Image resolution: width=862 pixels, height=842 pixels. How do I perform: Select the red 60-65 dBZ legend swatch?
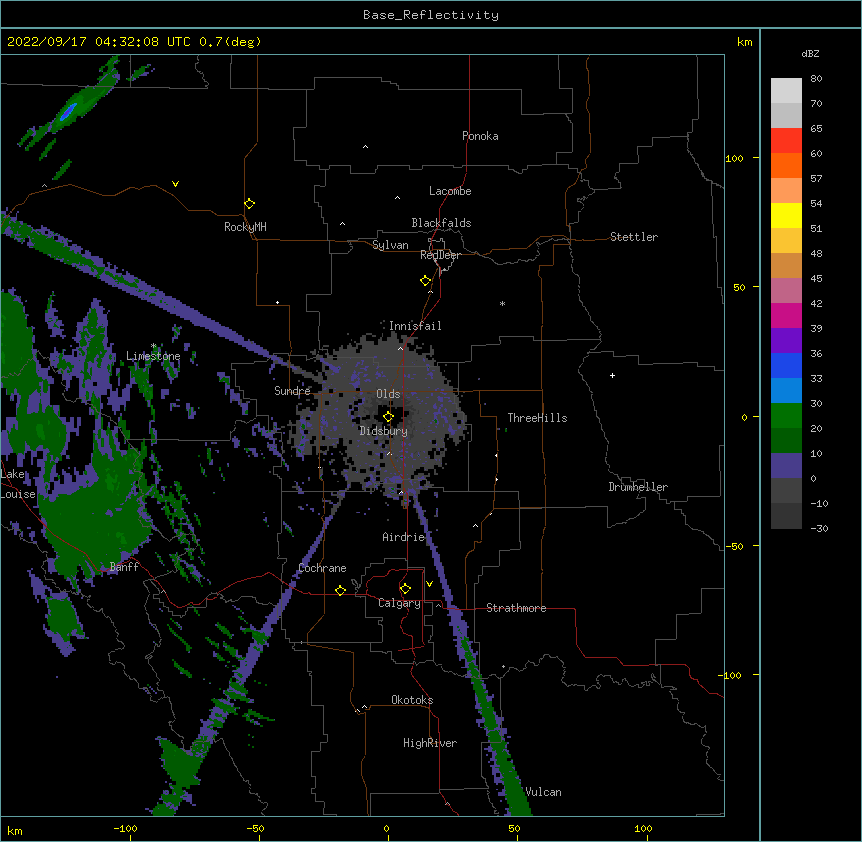point(786,141)
